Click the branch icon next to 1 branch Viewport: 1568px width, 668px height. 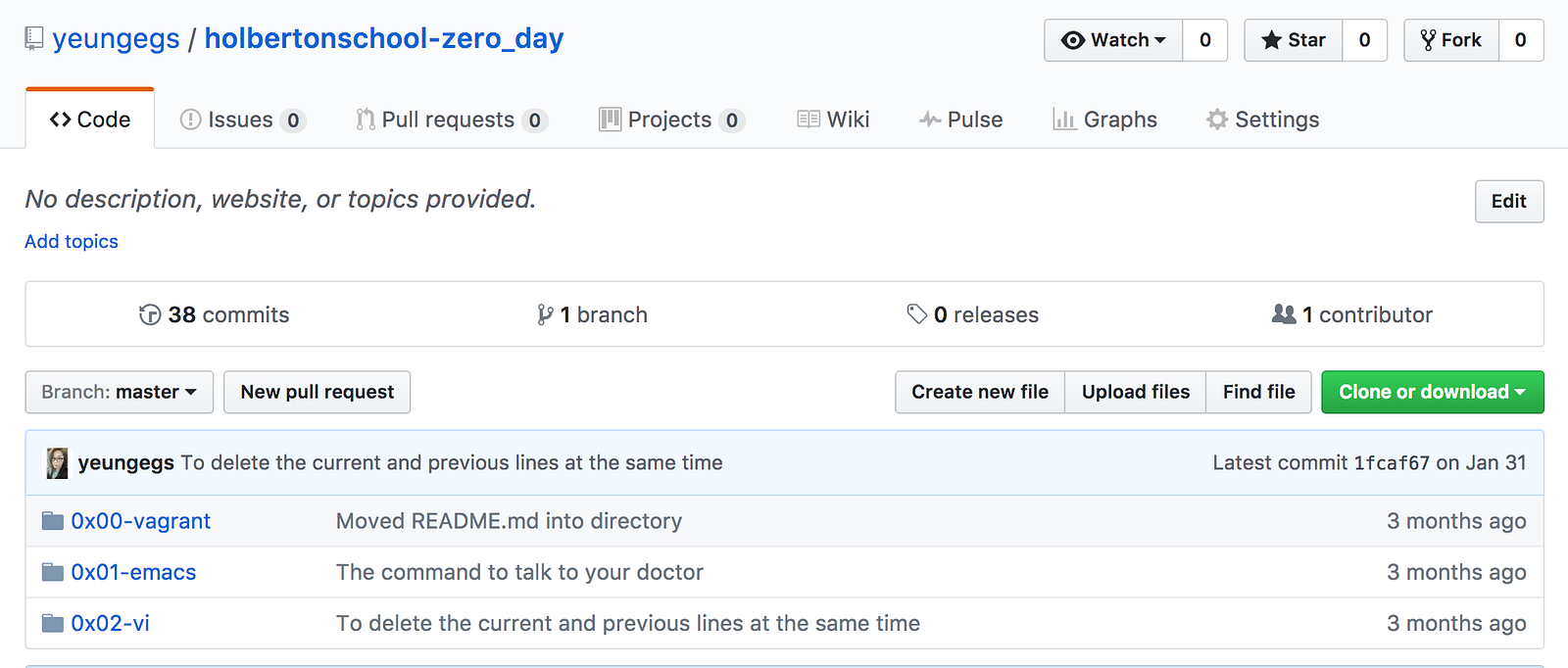pos(545,314)
